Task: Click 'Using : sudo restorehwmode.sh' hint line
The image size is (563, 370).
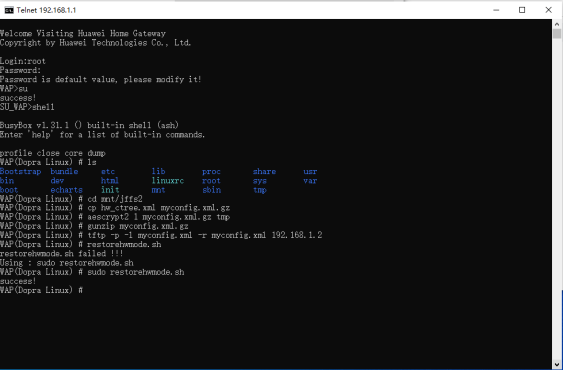Action: pos(67,263)
